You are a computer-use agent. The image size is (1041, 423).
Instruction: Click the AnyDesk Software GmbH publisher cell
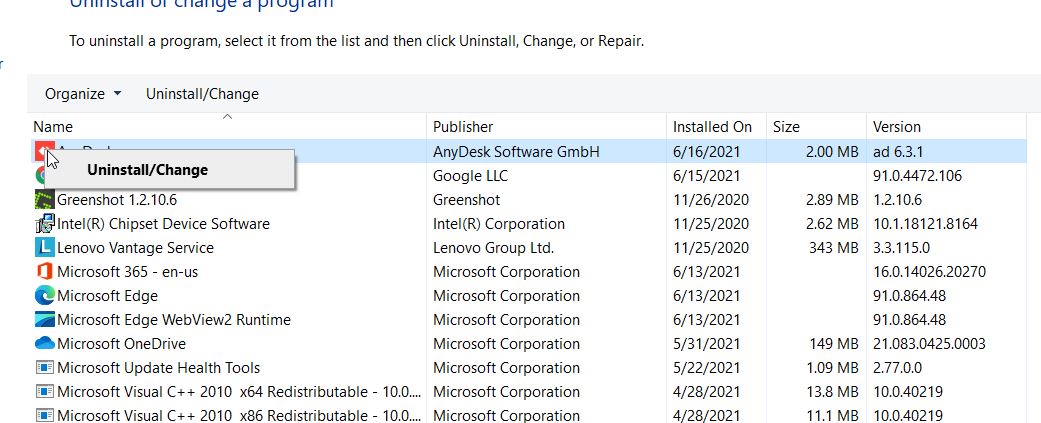[516, 152]
